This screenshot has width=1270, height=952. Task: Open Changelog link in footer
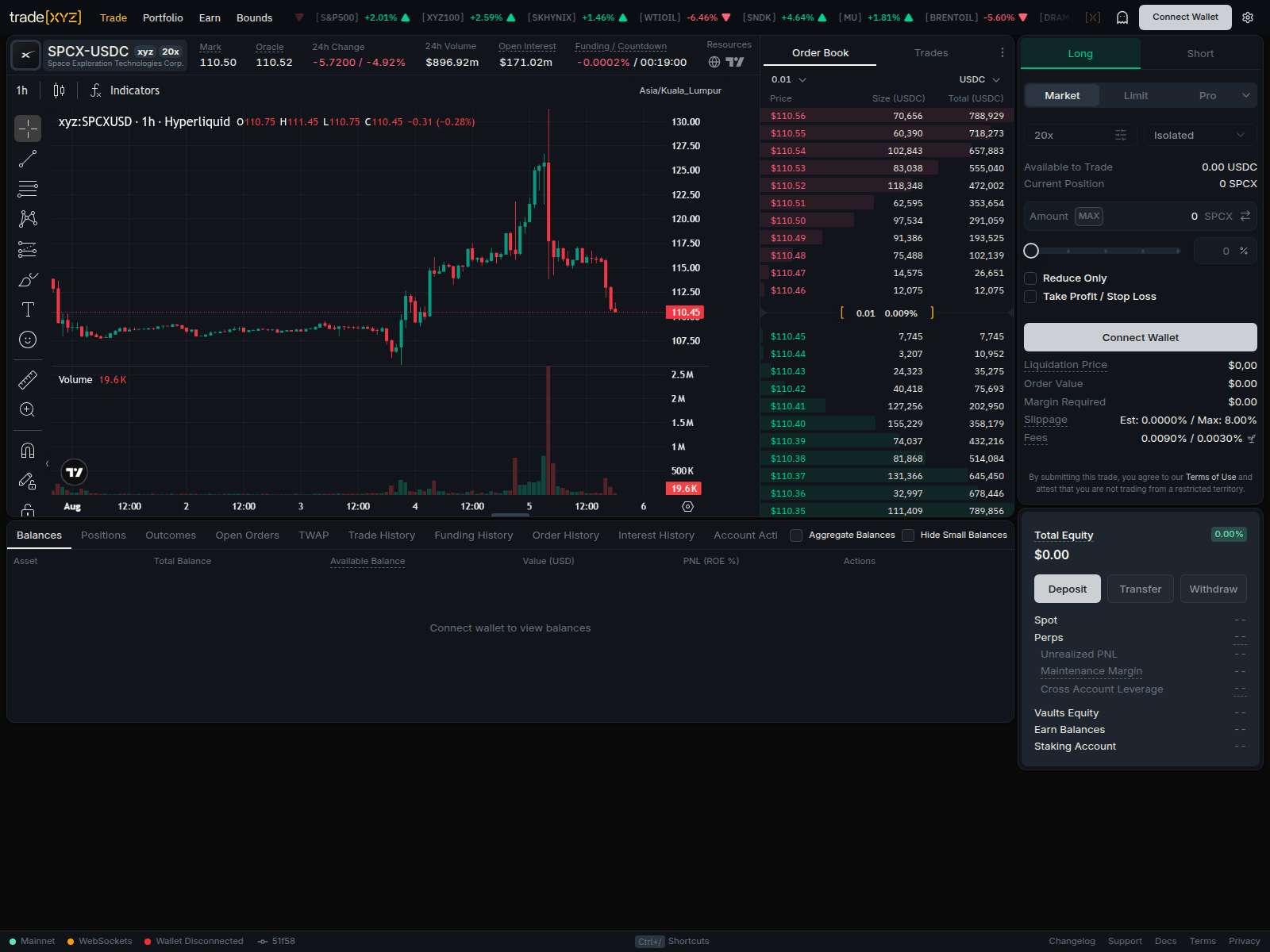point(1072,941)
